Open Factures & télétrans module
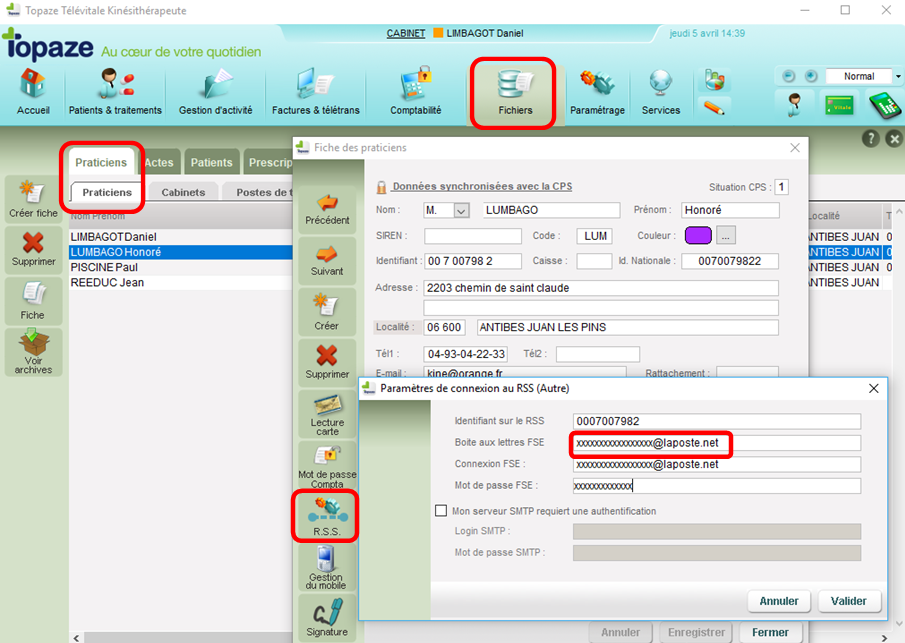 click(x=316, y=91)
